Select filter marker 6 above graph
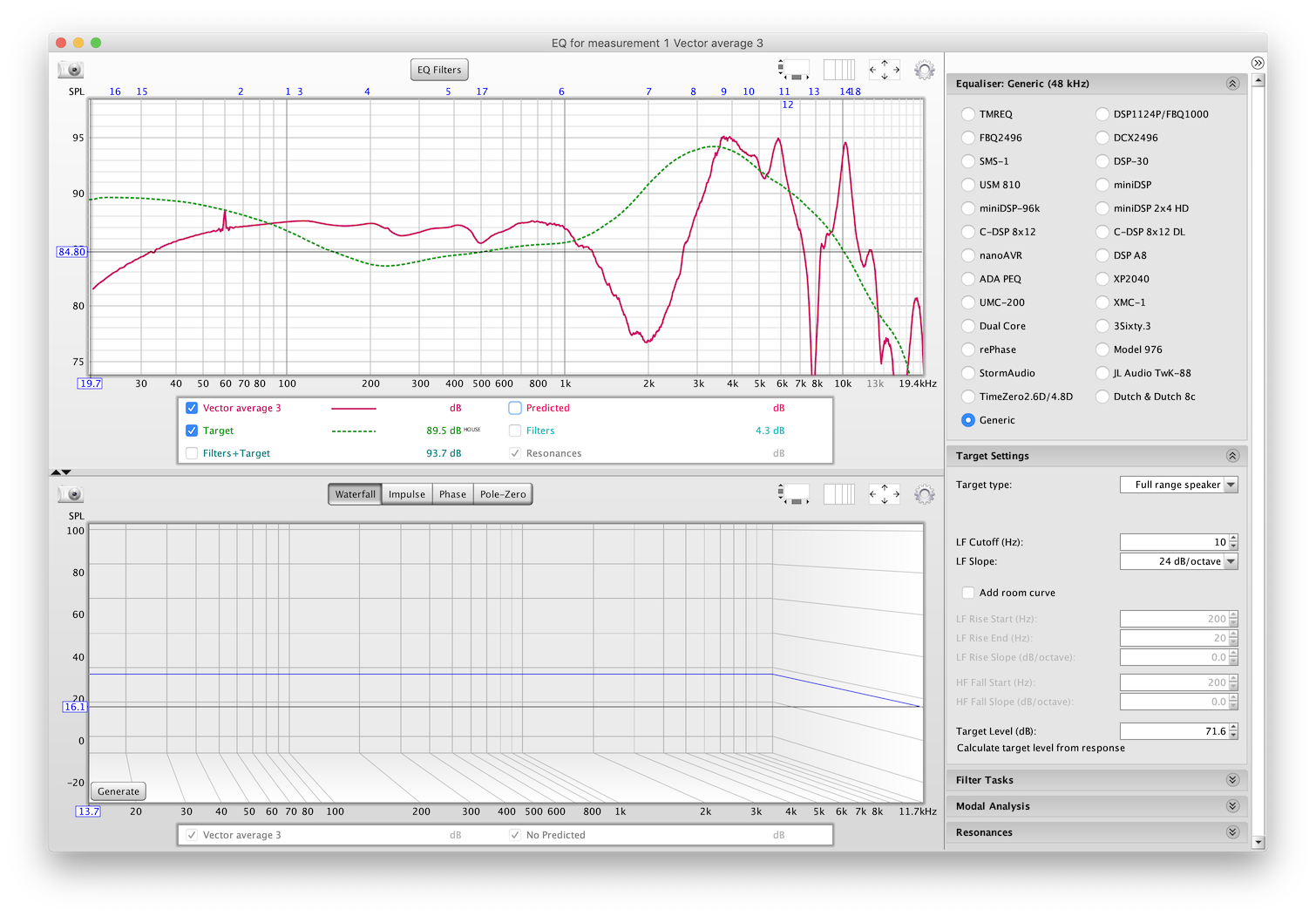 tap(561, 92)
